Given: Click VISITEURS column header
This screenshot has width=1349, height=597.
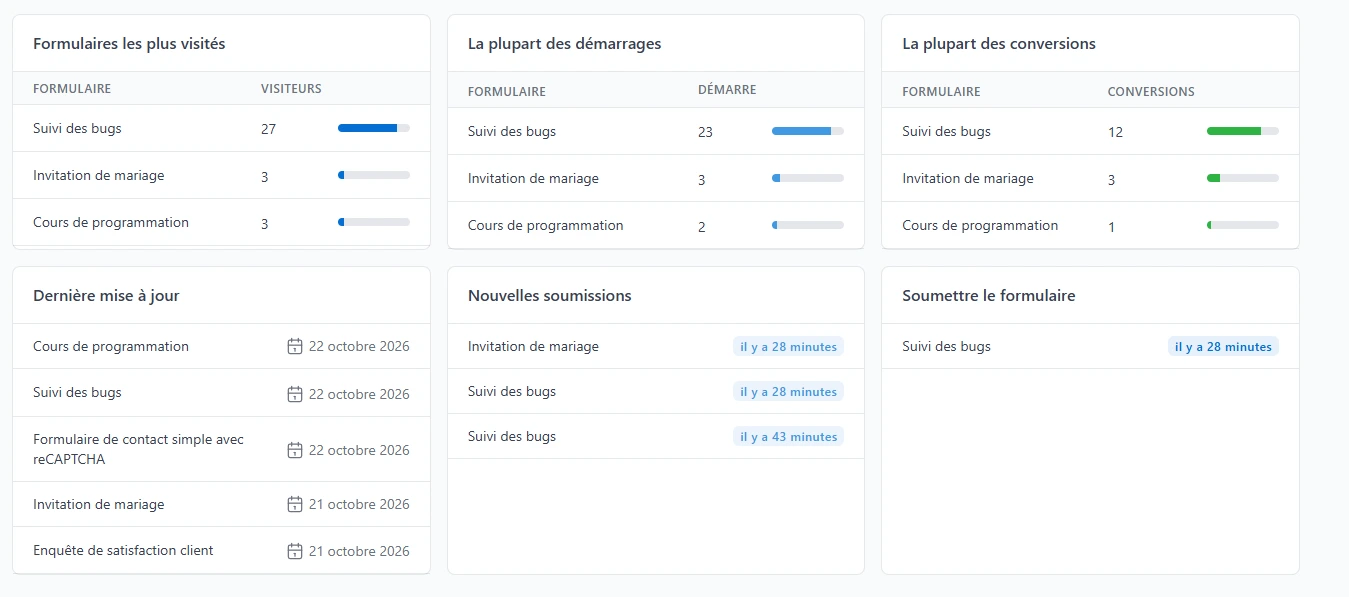Looking at the screenshot, I should (x=291, y=88).
